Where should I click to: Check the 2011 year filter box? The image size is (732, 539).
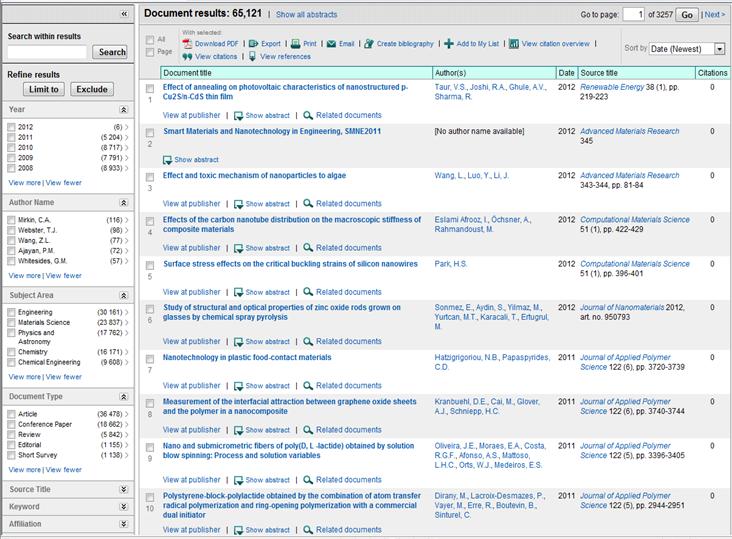[x=12, y=137]
